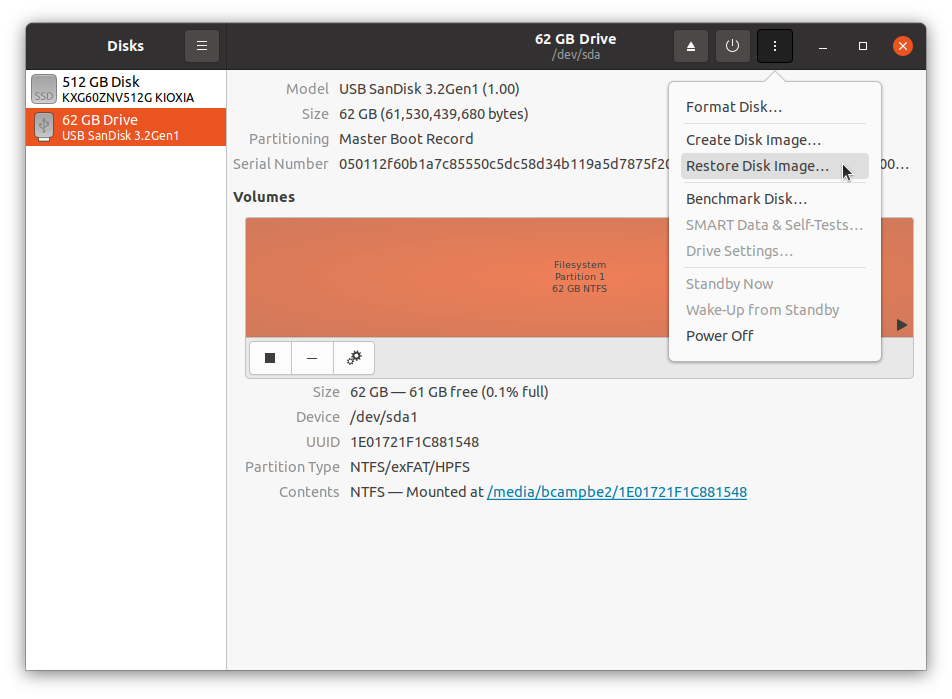Open Benchmark Disk… from the menu
Screen dimensions: 952x699
point(775,199)
